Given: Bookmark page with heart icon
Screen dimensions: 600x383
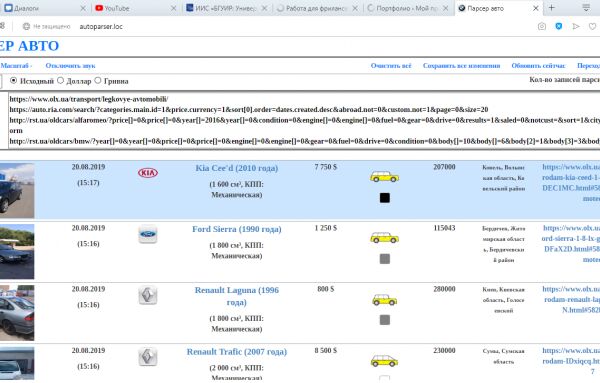Looking at the screenshot, I should [x=592, y=26].
